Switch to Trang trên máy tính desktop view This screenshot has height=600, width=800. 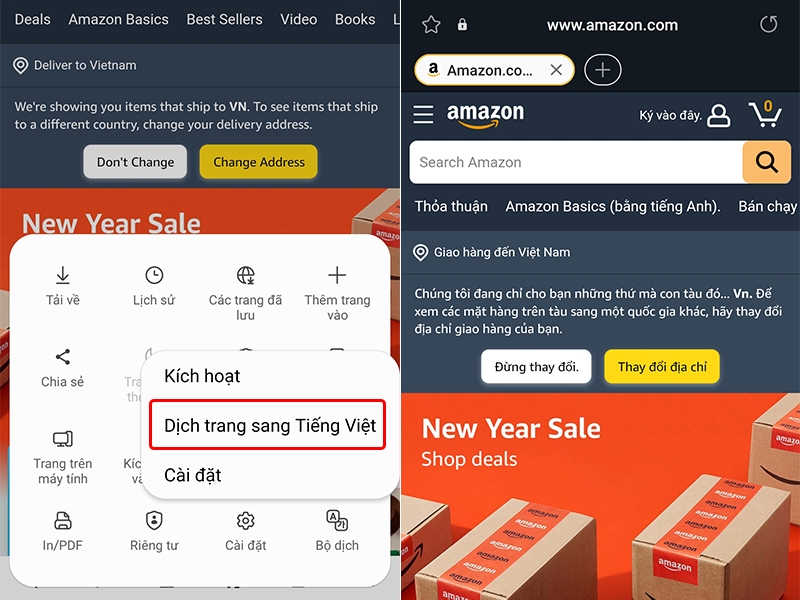pyautogui.click(x=63, y=439)
